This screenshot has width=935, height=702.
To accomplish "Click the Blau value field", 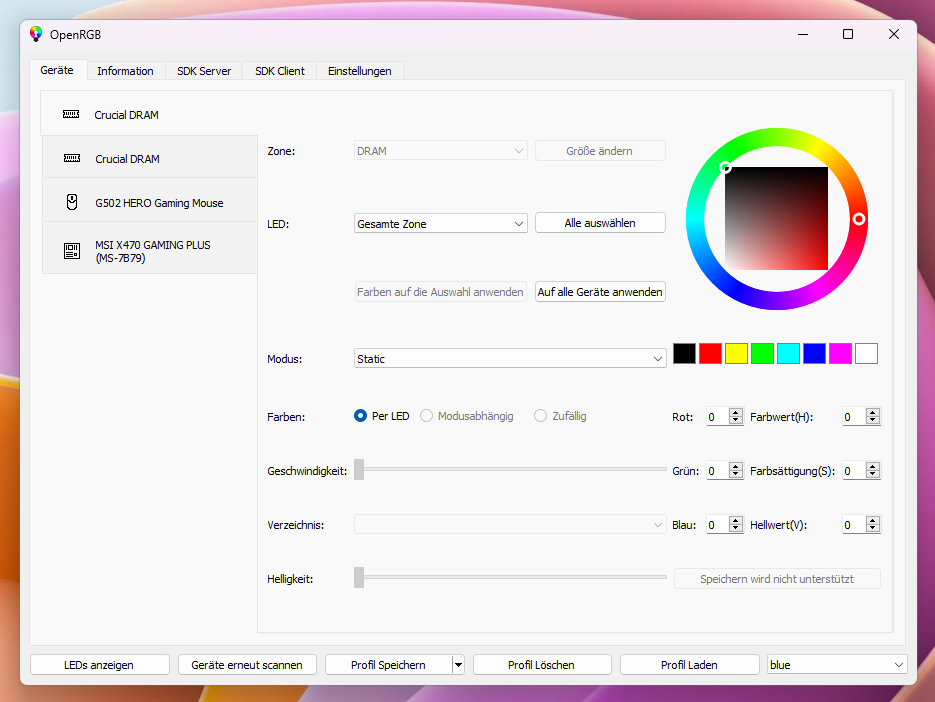I will pos(717,525).
